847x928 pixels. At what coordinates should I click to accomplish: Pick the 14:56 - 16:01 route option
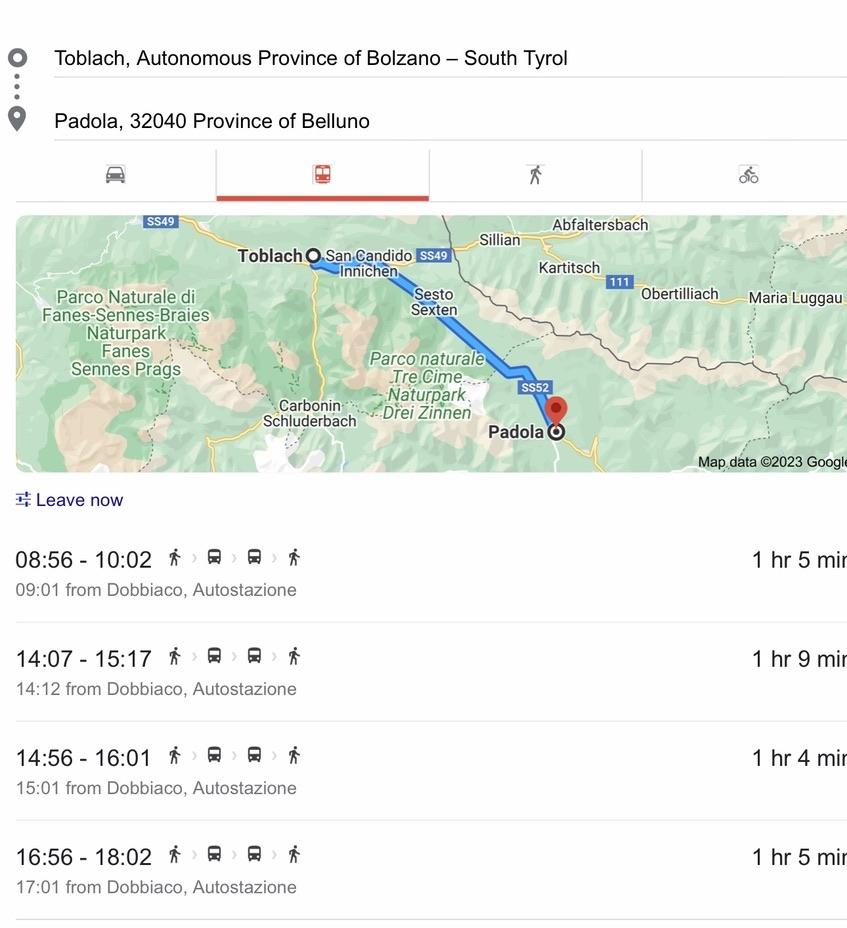(84, 757)
